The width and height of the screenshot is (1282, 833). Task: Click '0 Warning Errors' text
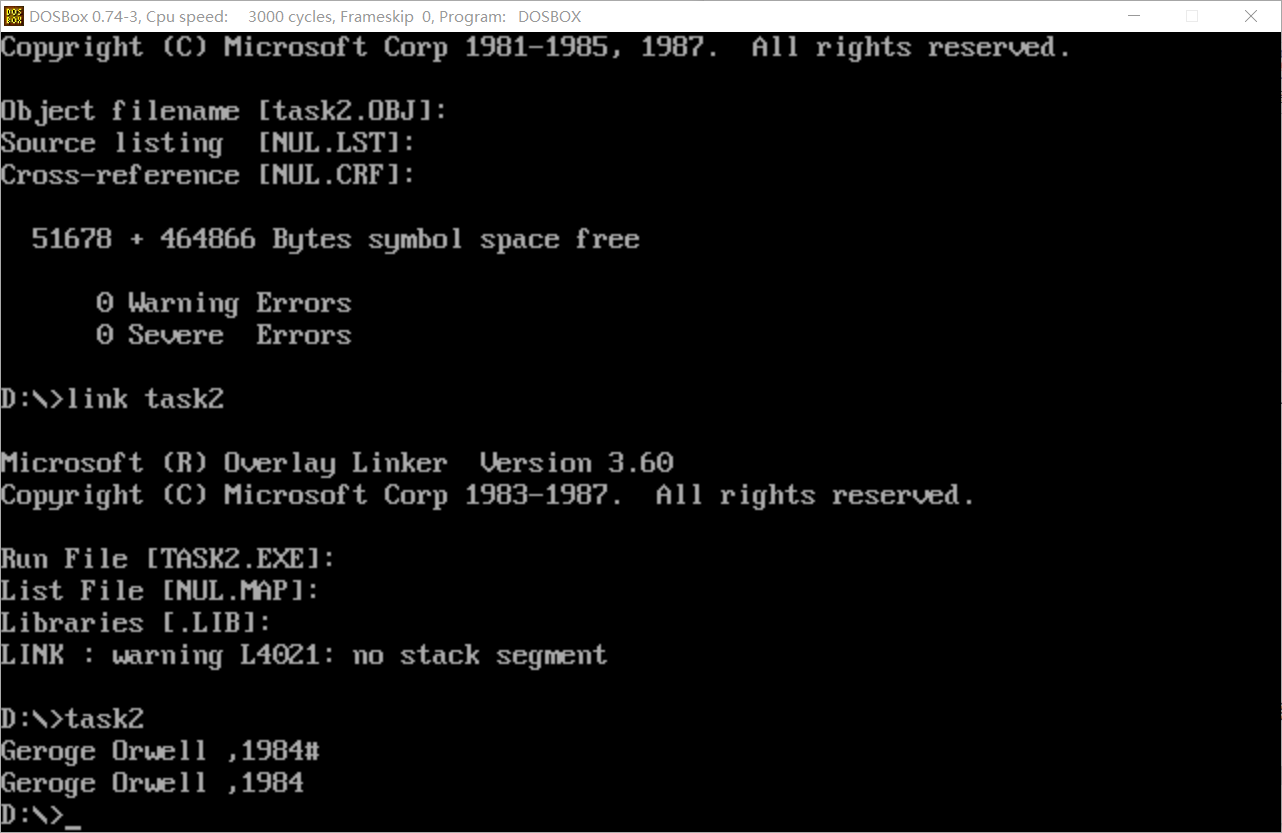pos(224,303)
